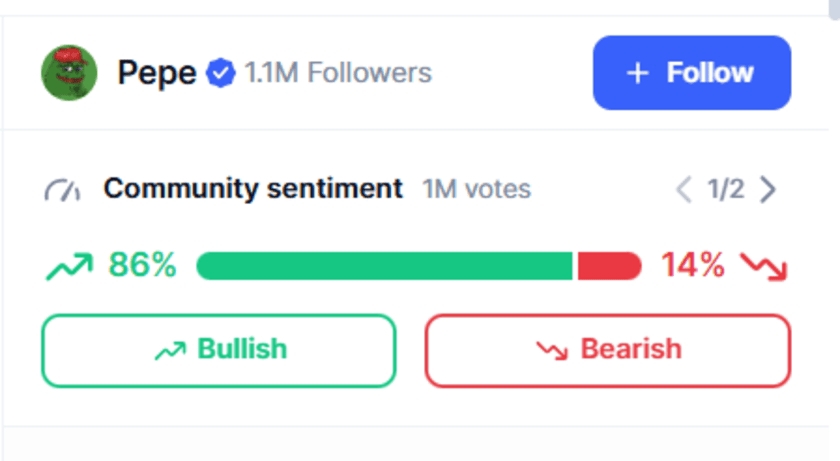Screen dimensions: 840x461
Task: Open the 1.1M Followers link
Action: 338,73
